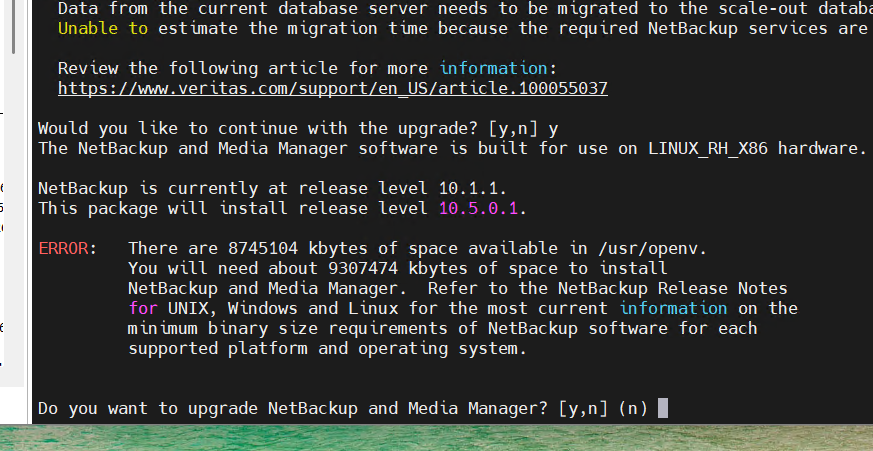Click the magenta 'for' word before UNIX

[x=143, y=308]
